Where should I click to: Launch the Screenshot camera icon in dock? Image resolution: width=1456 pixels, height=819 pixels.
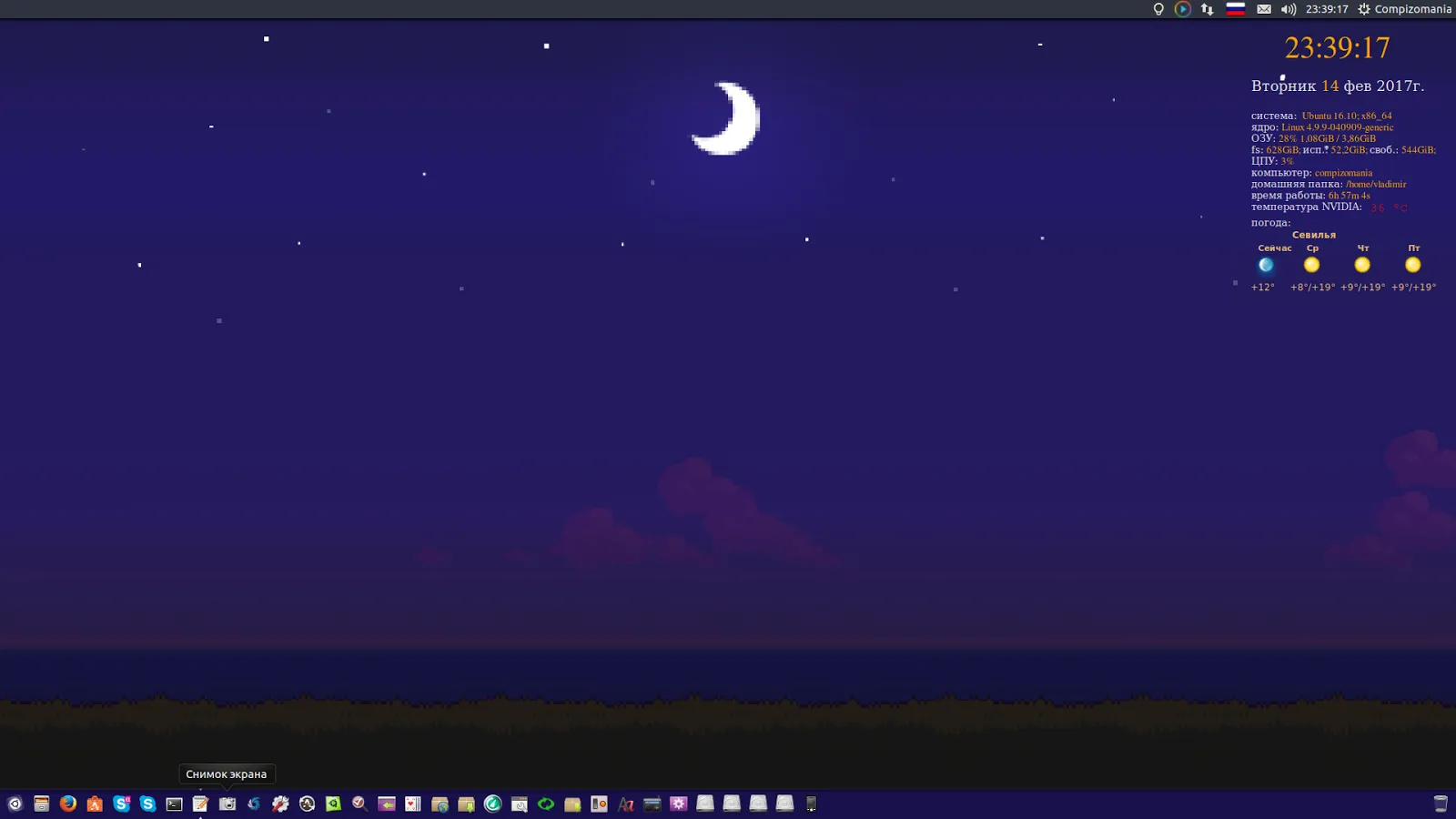227,804
